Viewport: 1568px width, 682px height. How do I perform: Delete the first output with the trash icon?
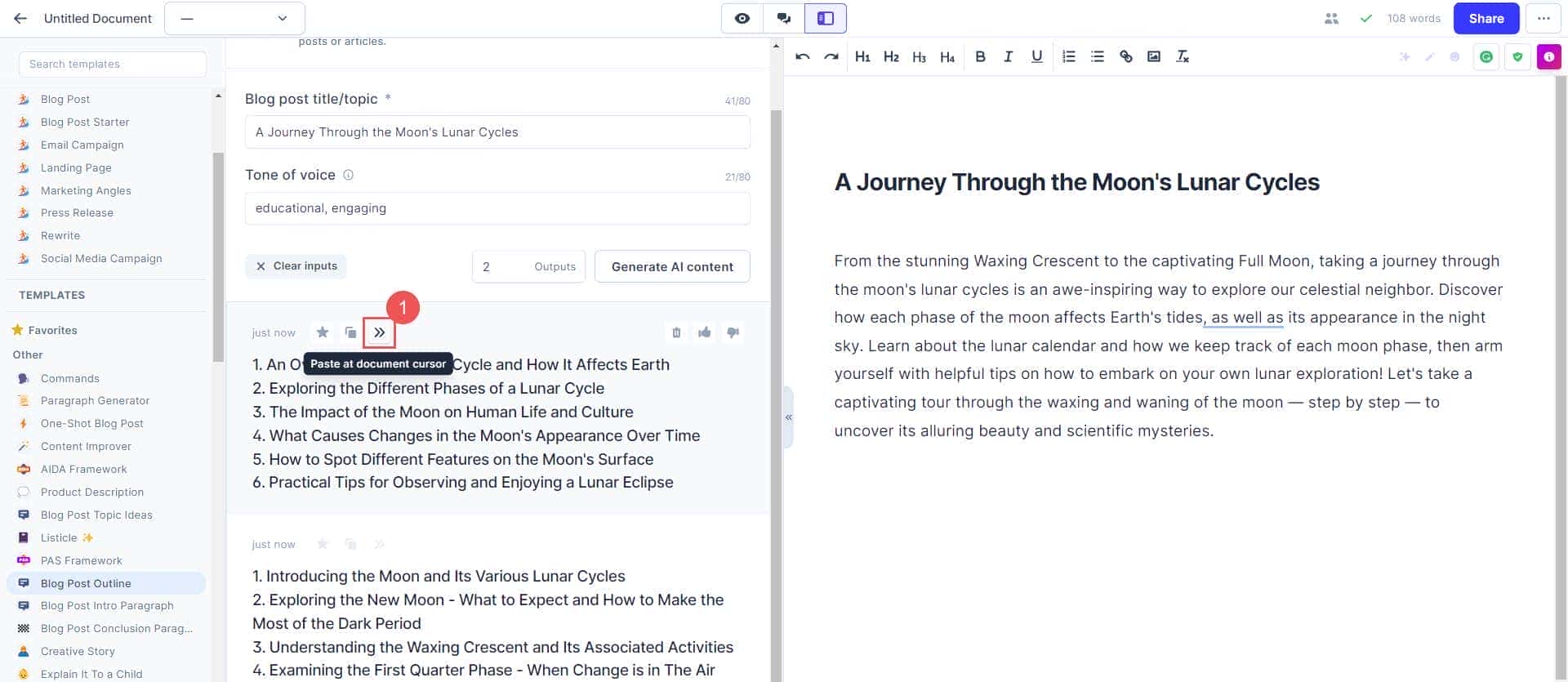point(676,332)
